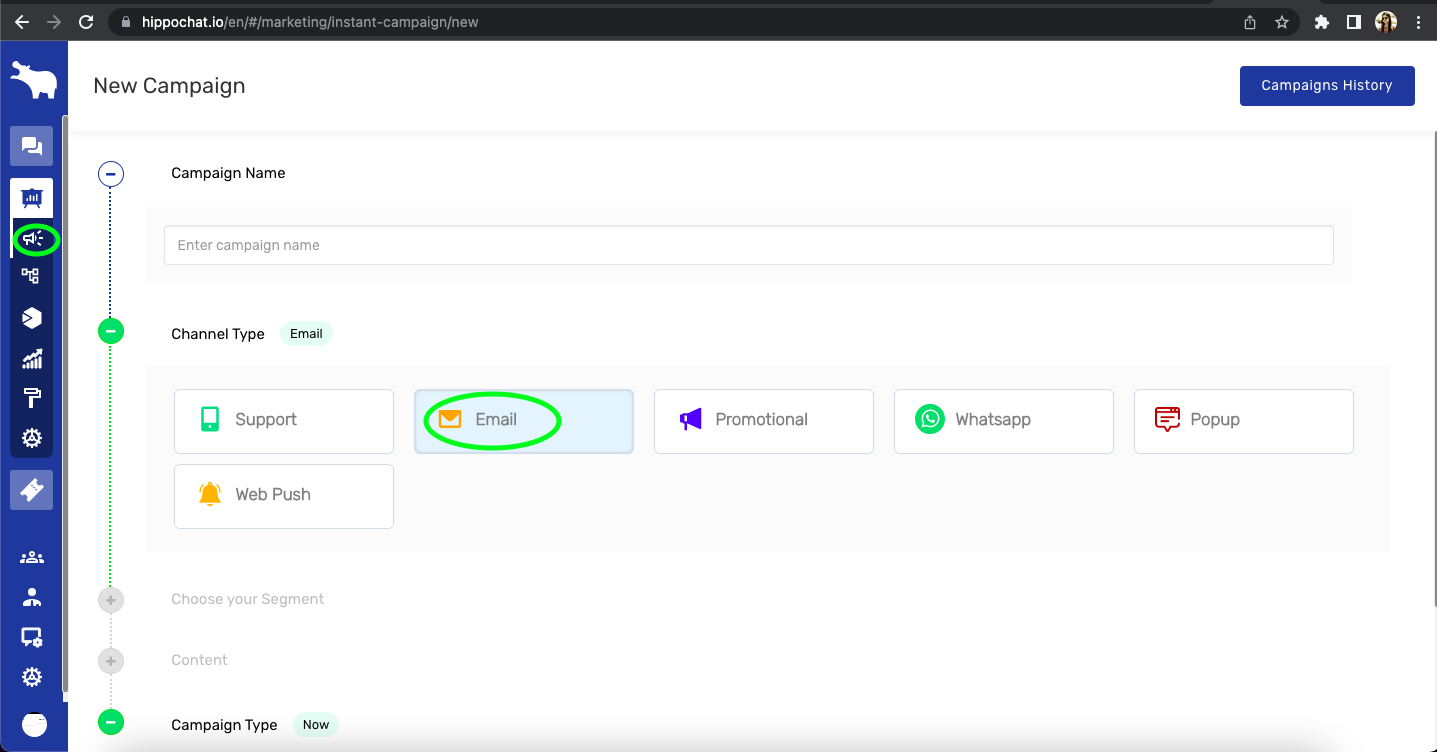The height and width of the screenshot is (752, 1437).
Task: Pick the Popup channel type
Action: click(1243, 420)
